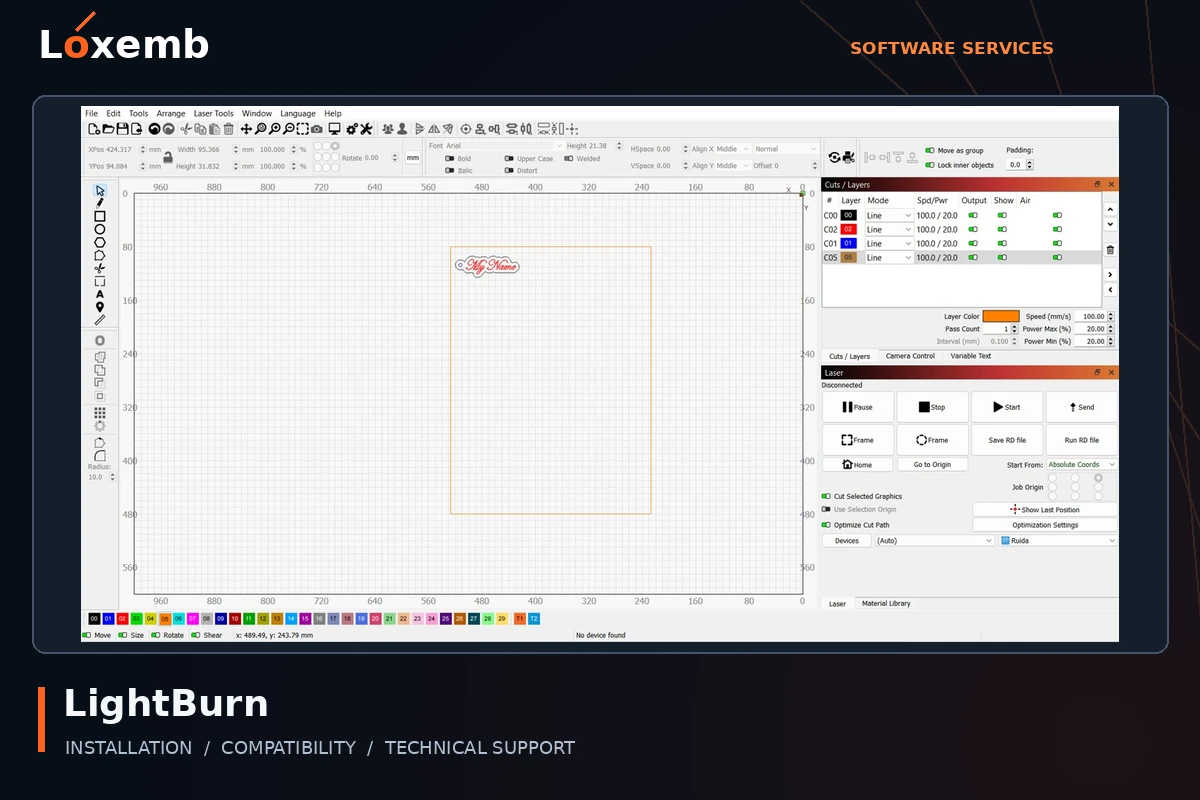Toggle Output for layer C00
1200x800 pixels.
click(x=973, y=215)
